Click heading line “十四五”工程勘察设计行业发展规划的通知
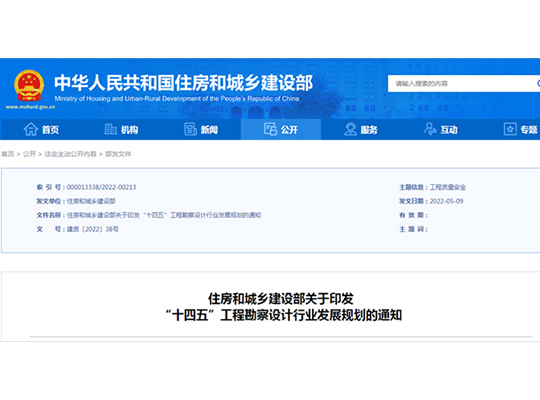Viewport: 540px width, 400px height. pos(283,315)
